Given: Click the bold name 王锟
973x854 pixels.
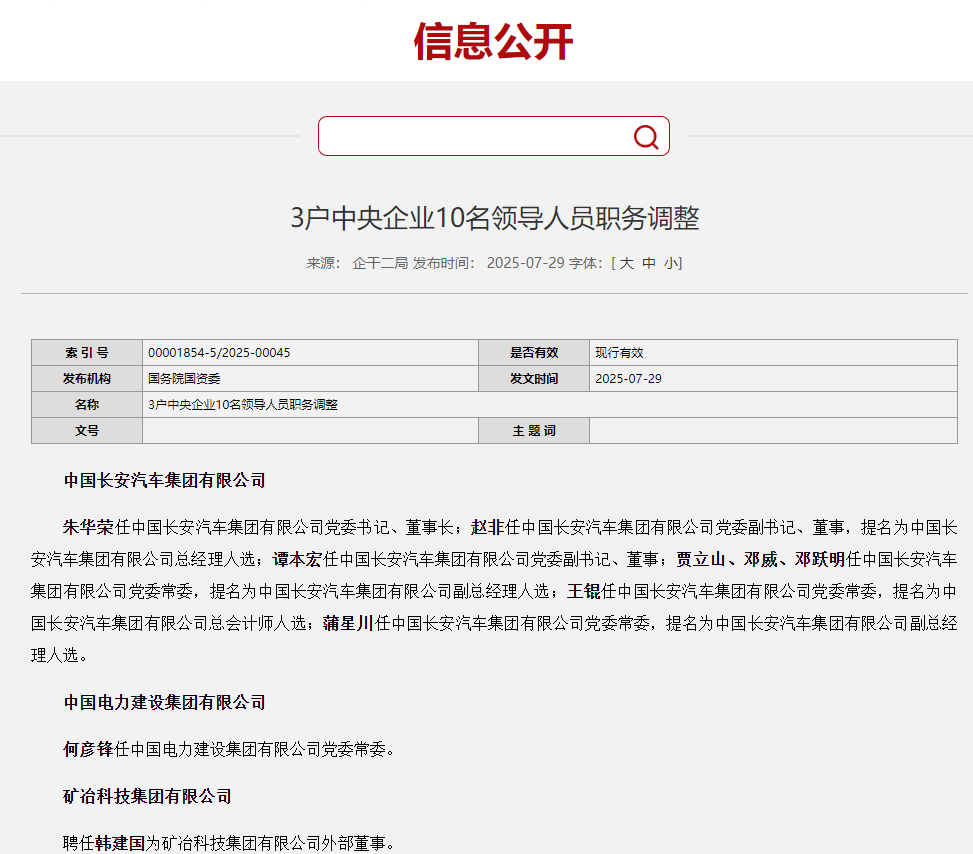Looking at the screenshot, I should point(583,591).
